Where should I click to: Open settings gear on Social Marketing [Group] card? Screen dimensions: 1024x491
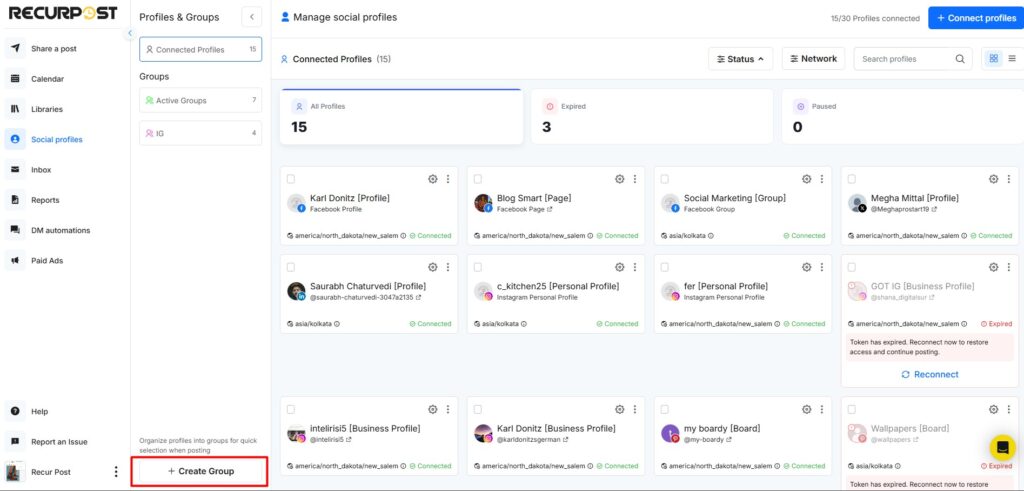[806, 179]
